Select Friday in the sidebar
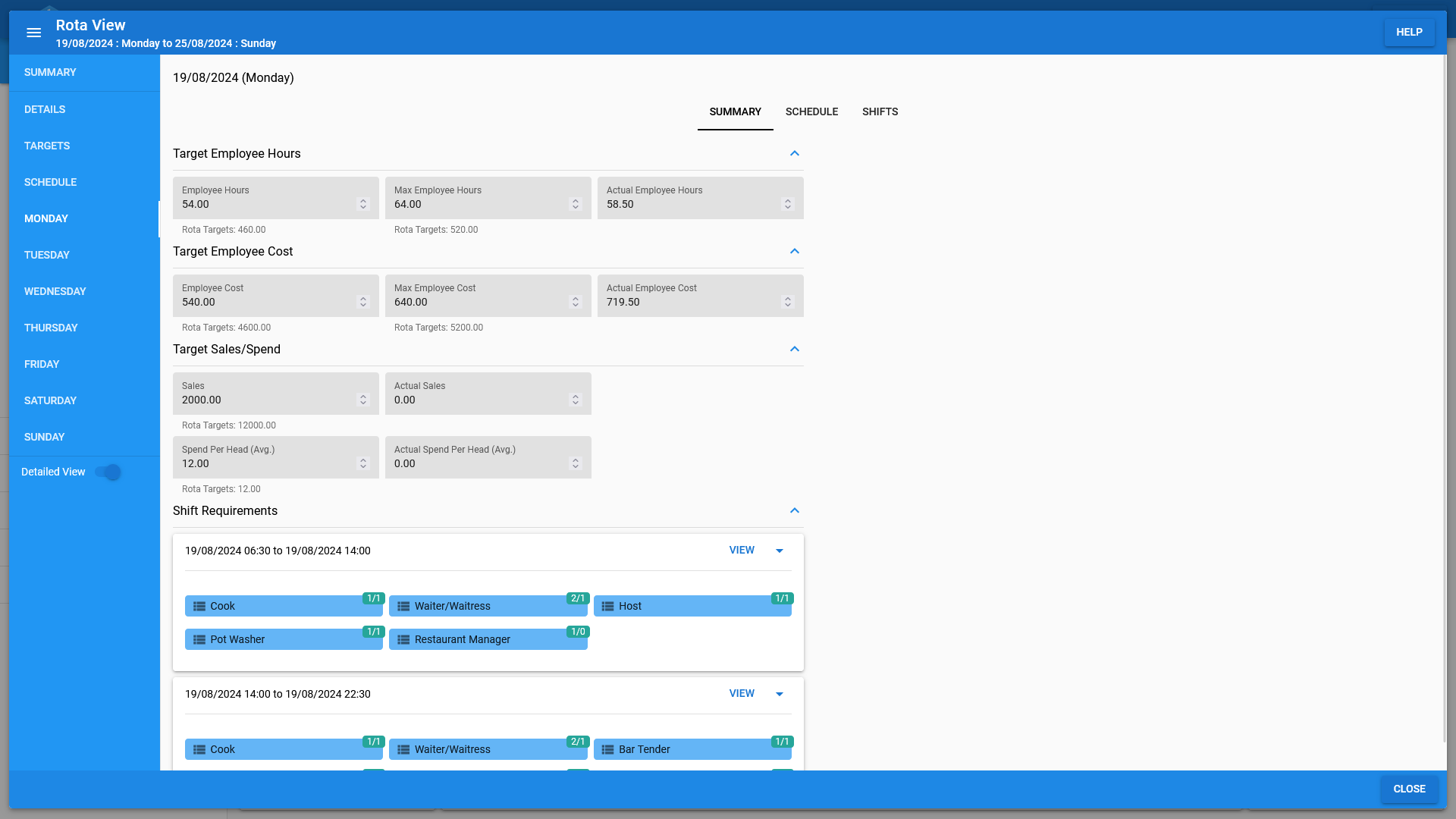The image size is (1456, 819). tap(84, 364)
